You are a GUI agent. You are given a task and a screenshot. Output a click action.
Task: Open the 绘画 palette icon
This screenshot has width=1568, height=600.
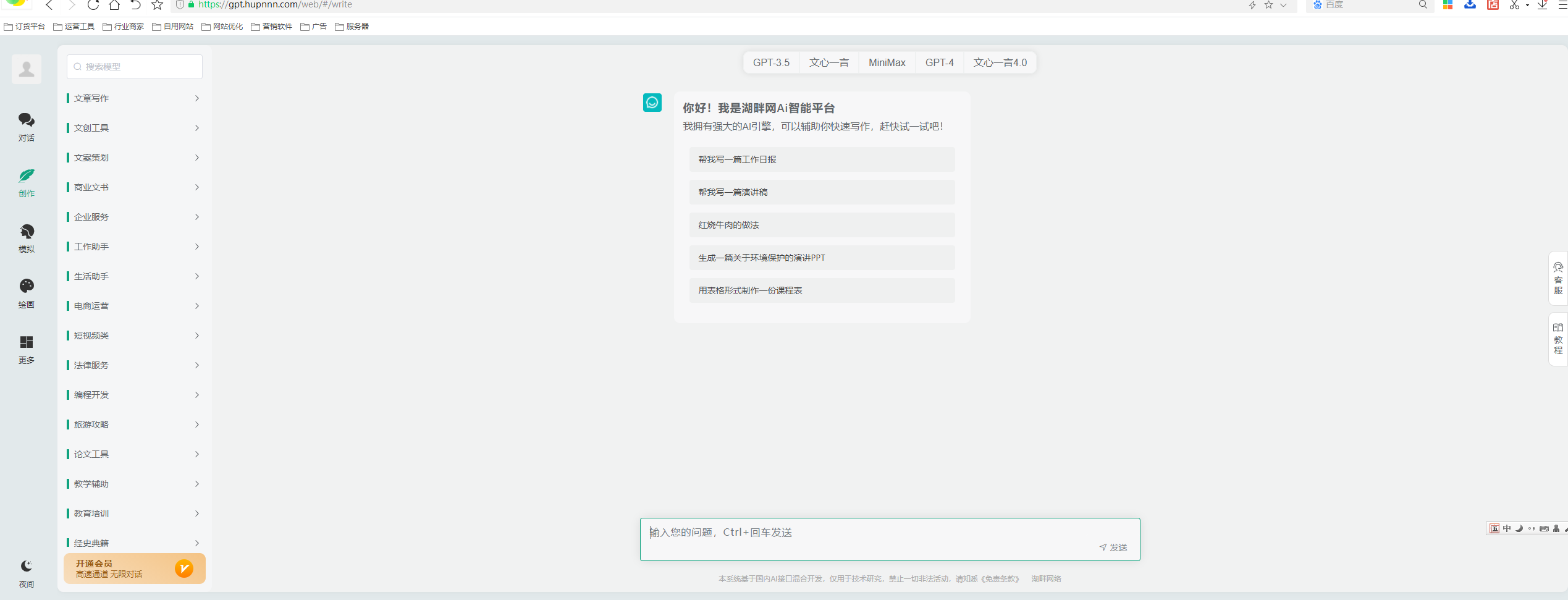[26, 287]
